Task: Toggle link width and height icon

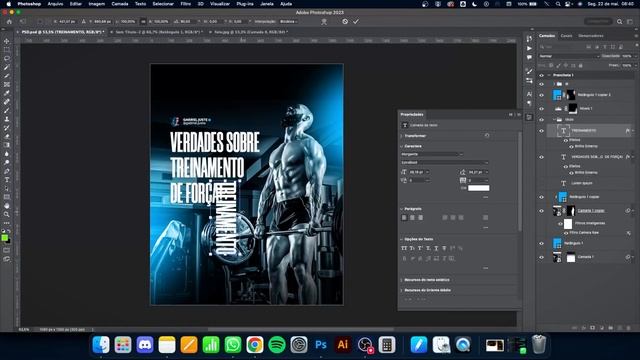Action: click(143, 21)
